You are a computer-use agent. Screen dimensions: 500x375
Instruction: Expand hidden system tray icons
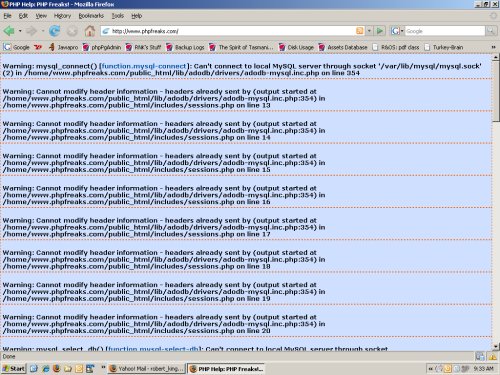click(430, 369)
